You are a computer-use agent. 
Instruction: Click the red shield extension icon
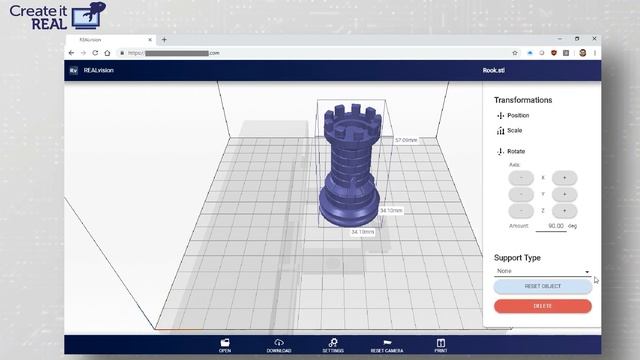554,53
